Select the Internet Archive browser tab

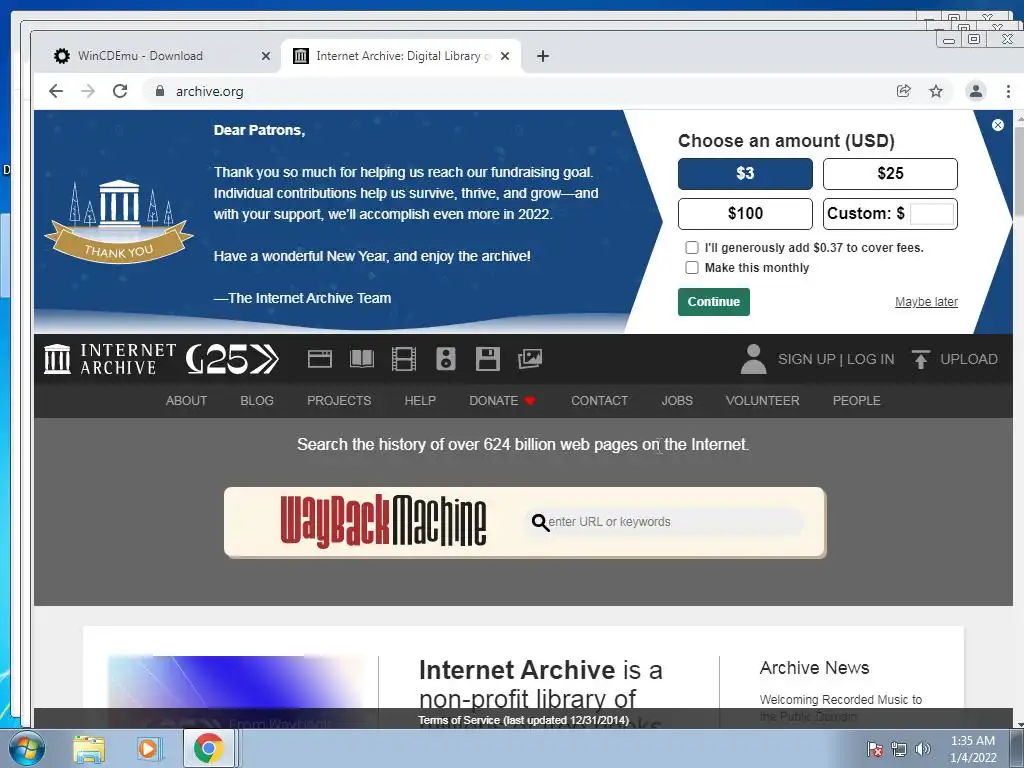point(401,56)
